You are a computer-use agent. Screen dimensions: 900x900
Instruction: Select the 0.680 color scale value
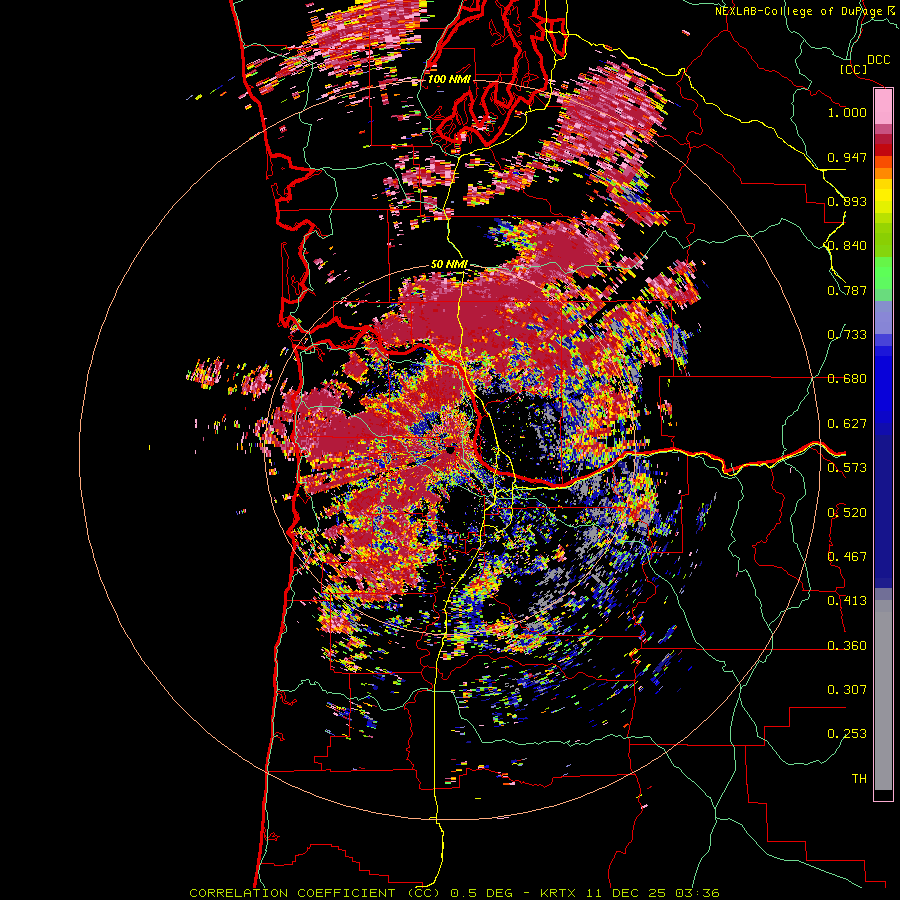pos(847,379)
